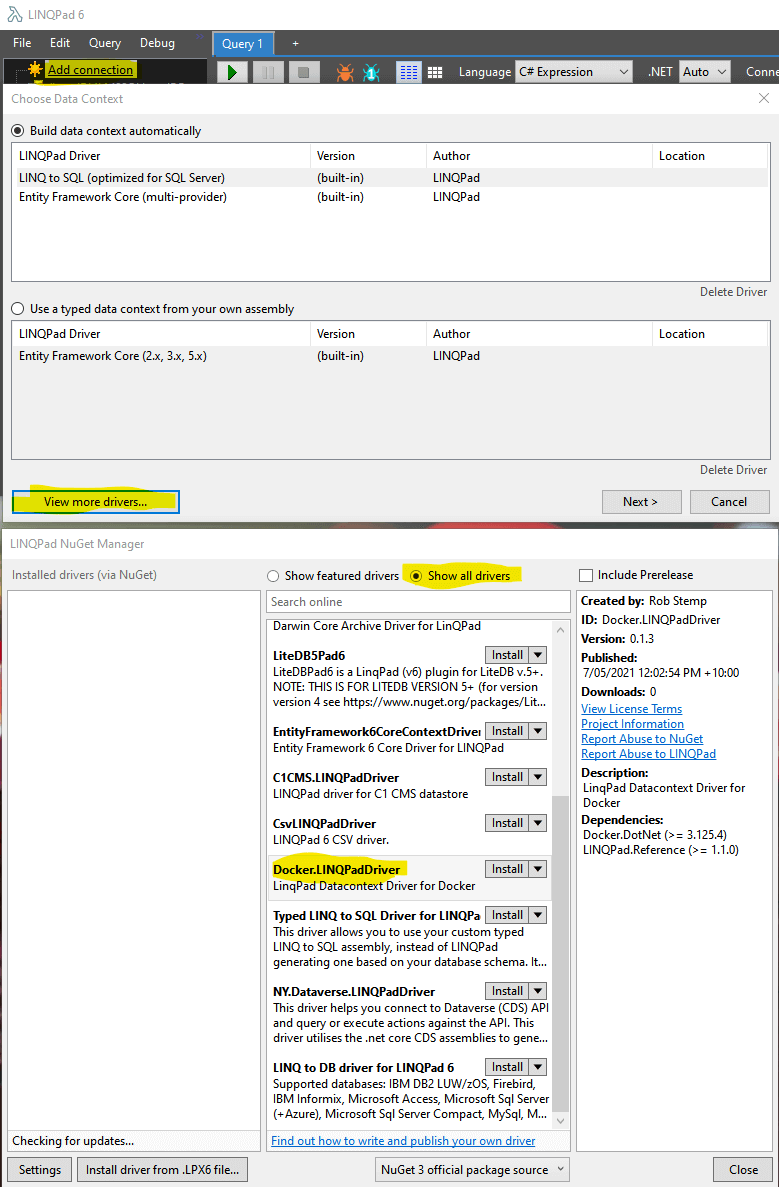The width and height of the screenshot is (779, 1187).
Task: Select LINQ to SQL (optimized for SQL Server) row
Action: [x=393, y=178]
